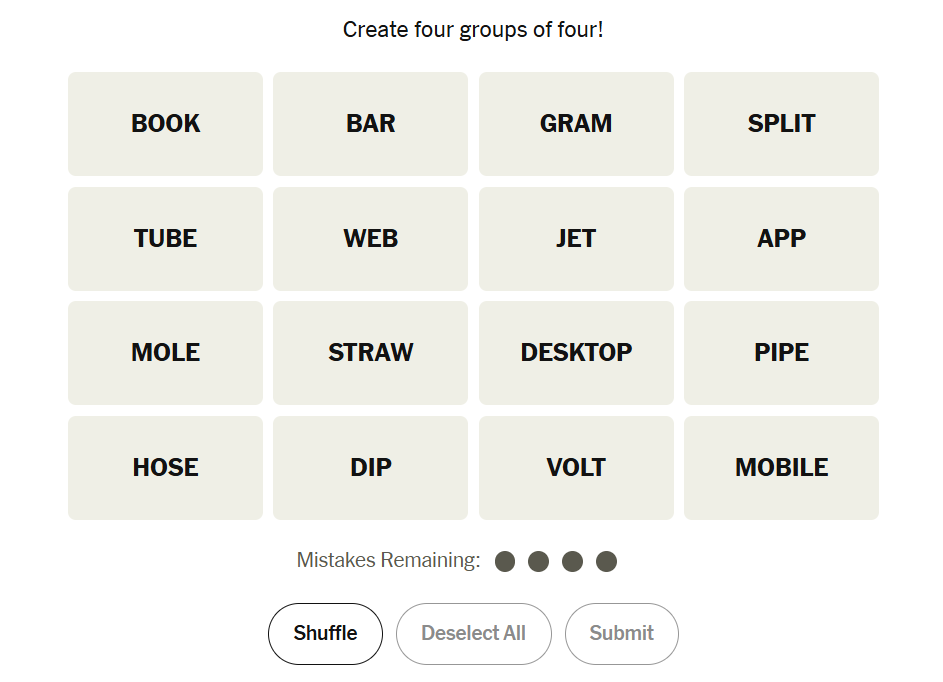This screenshot has width=943, height=682.
Task: Choose the STRAW tile
Action: pos(370,353)
